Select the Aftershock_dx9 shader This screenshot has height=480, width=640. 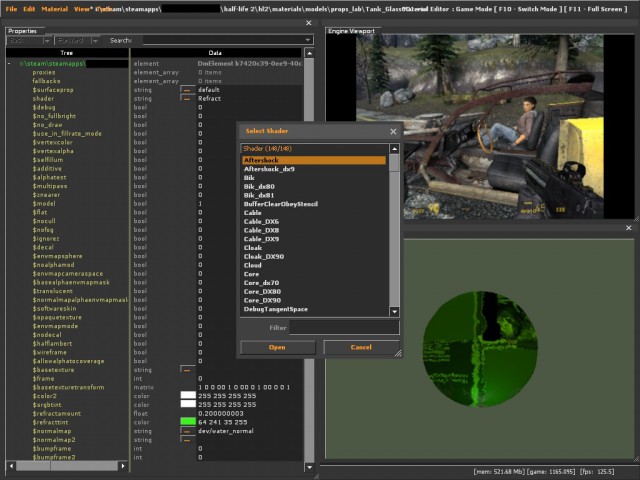pos(313,169)
